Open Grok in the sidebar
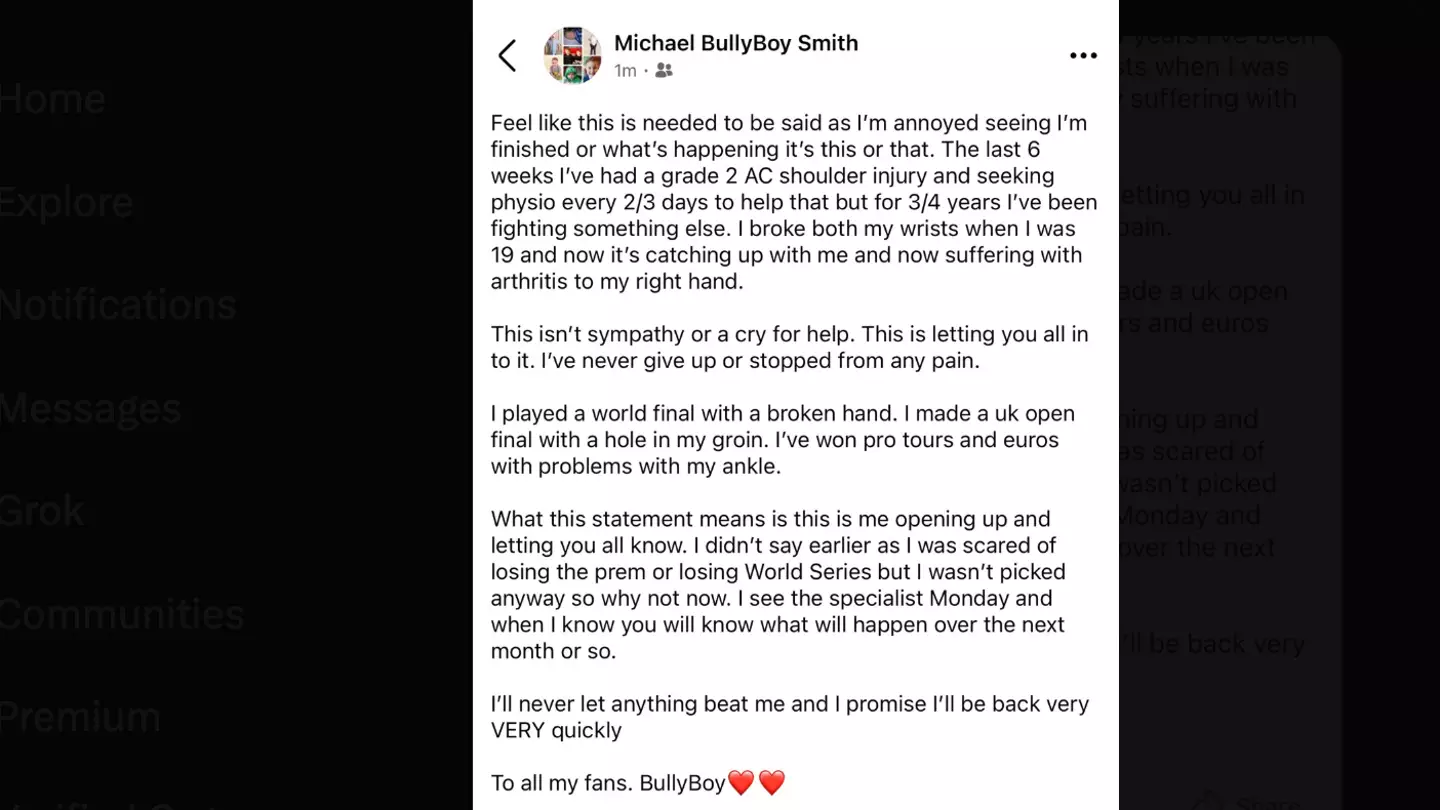The height and width of the screenshot is (810, 1440). 42,511
